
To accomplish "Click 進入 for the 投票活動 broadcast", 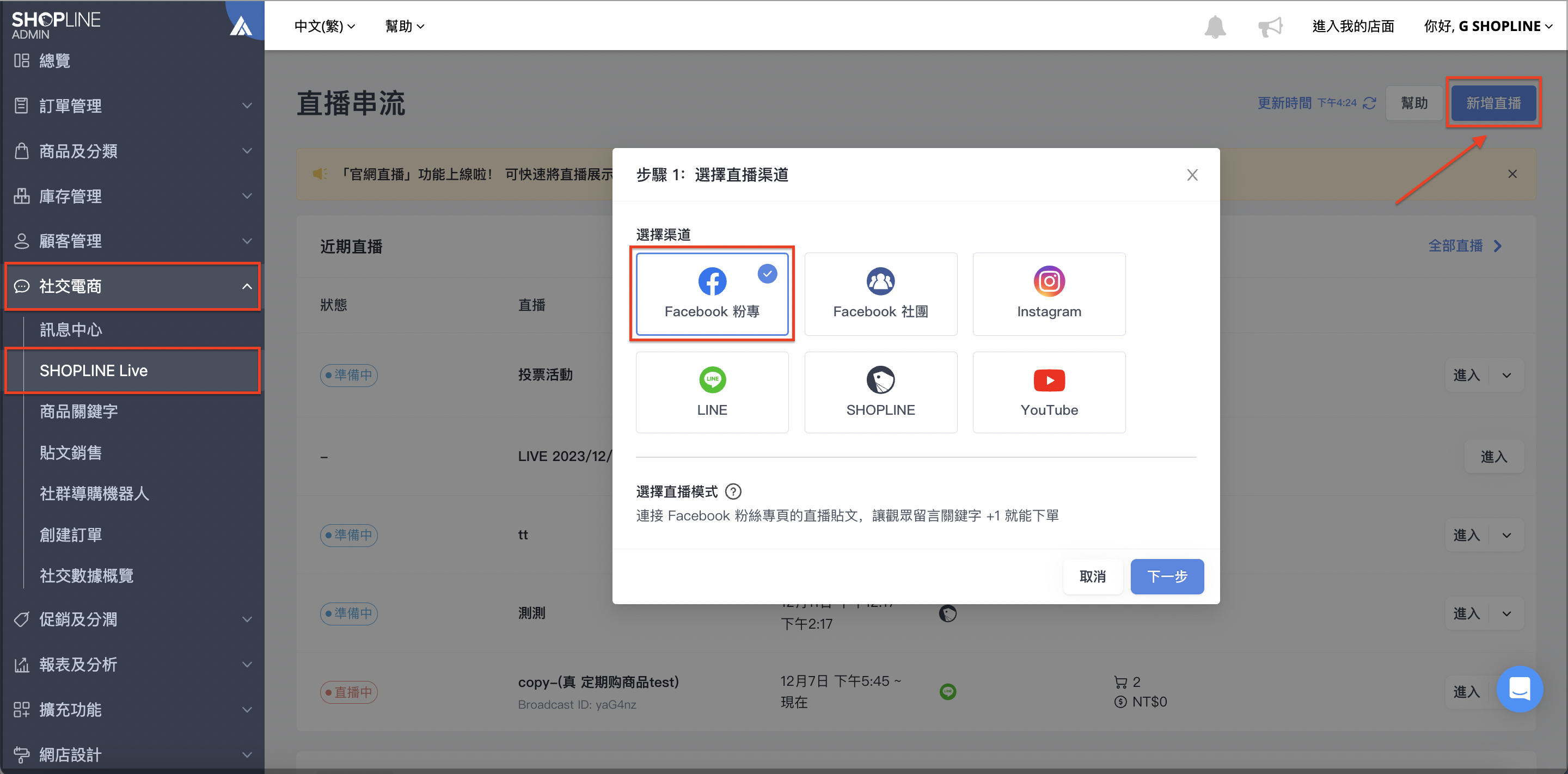I will 1466,375.
